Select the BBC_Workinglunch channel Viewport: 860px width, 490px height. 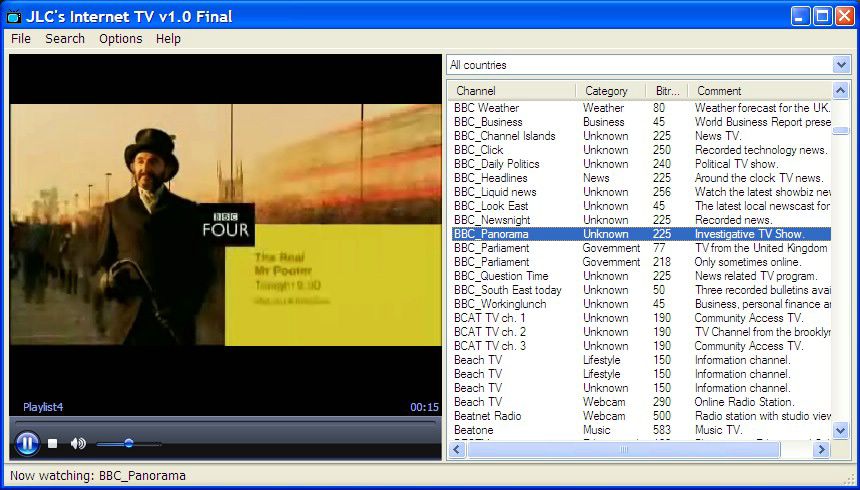(641, 304)
